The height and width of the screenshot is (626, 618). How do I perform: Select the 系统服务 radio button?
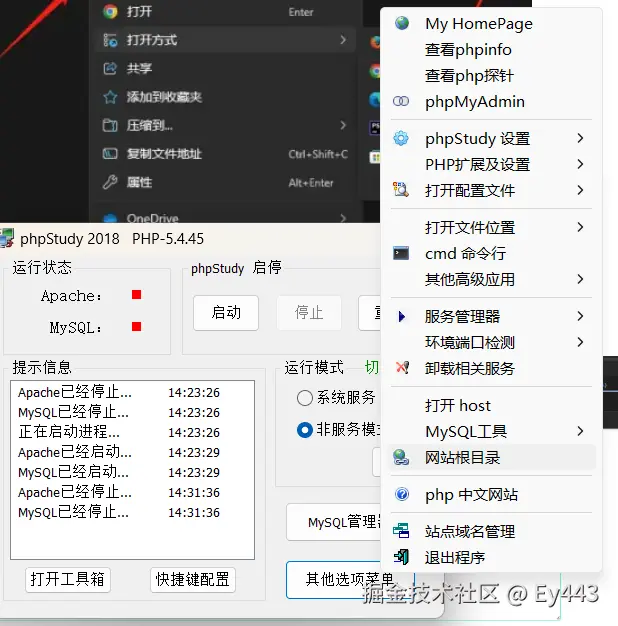point(305,398)
